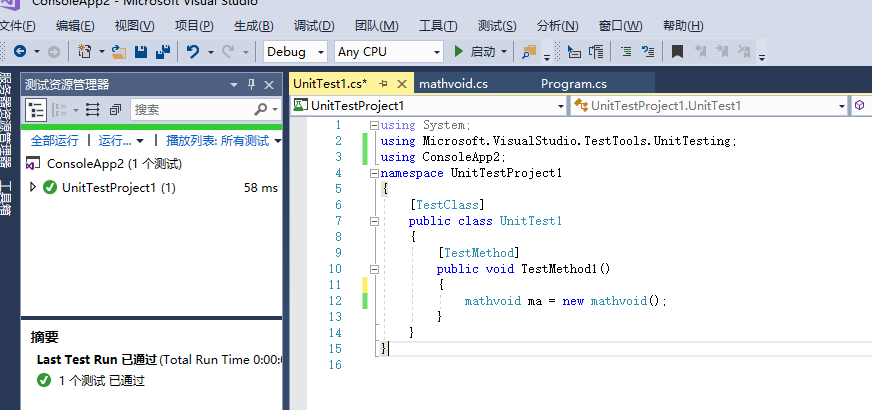Switch to the mathvoid.cs tab
Screen dimensions: 872x410
(453, 84)
